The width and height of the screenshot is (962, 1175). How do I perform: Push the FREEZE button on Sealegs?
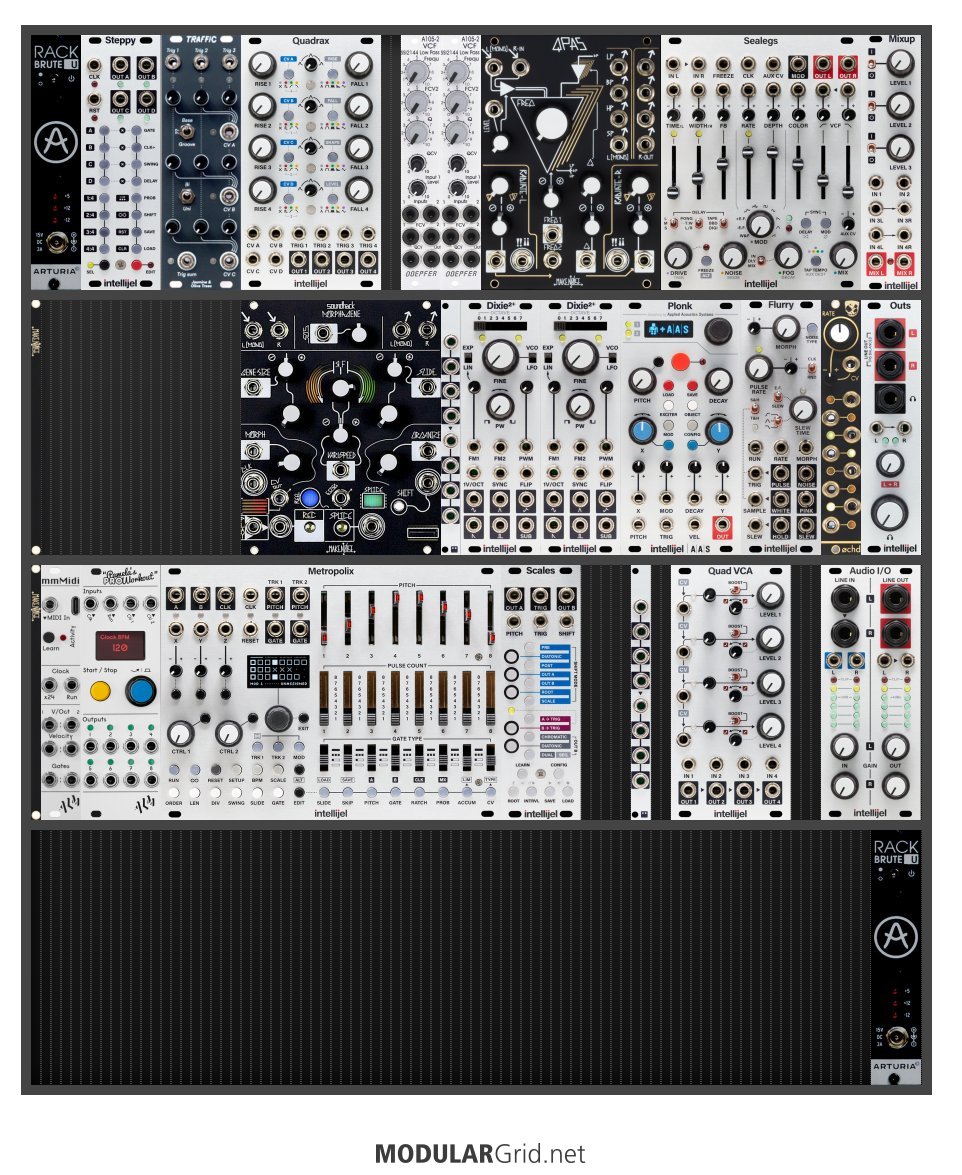coord(706,260)
